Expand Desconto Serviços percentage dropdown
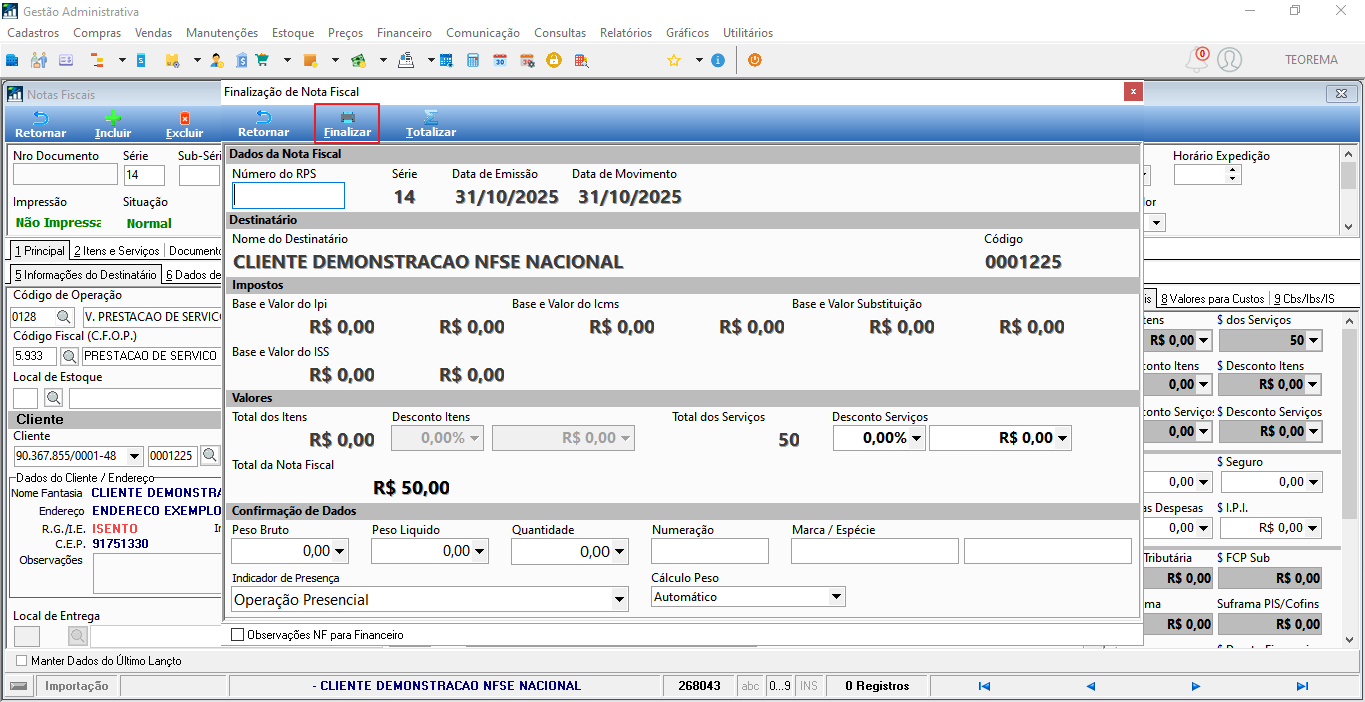The width and height of the screenshot is (1365, 702). pos(916,438)
